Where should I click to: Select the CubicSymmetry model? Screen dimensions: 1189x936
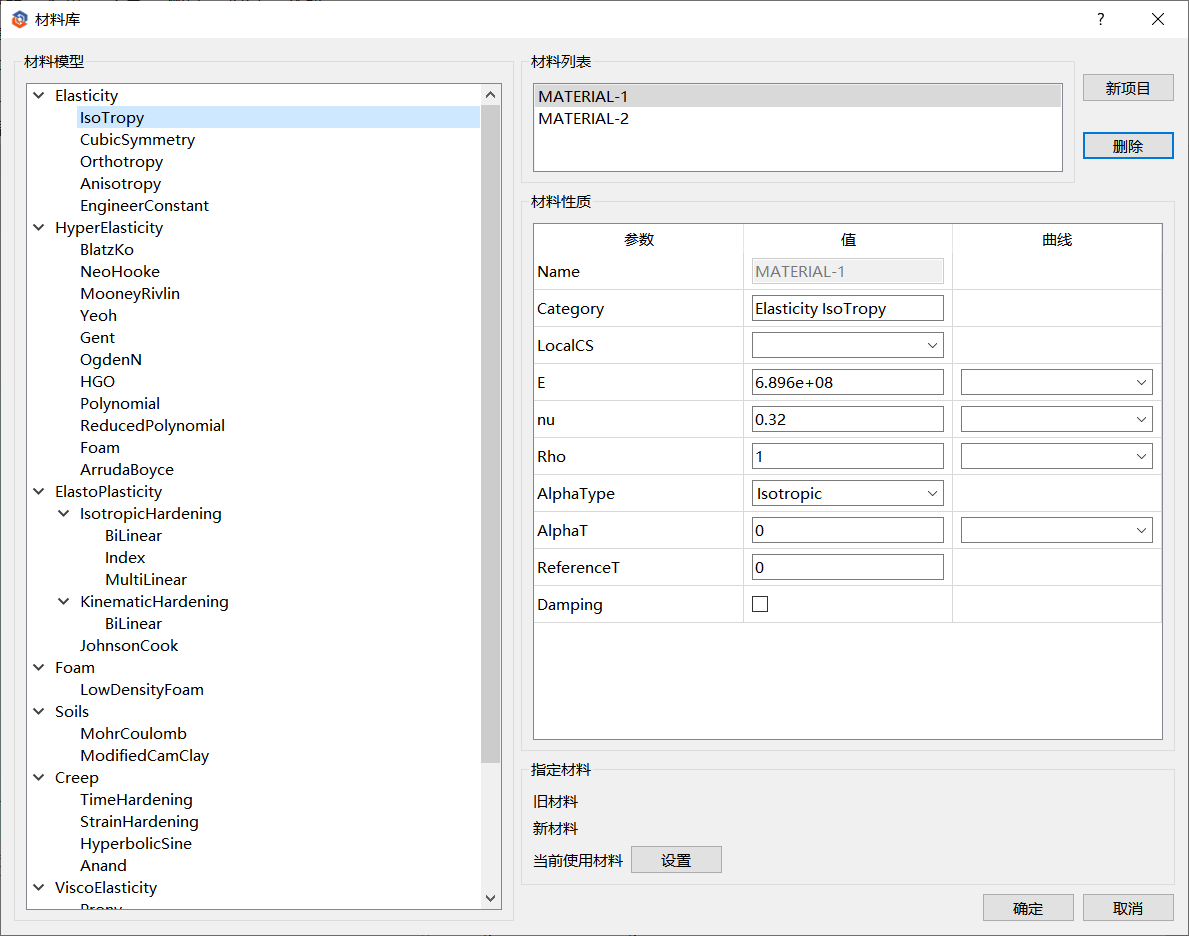(137, 140)
